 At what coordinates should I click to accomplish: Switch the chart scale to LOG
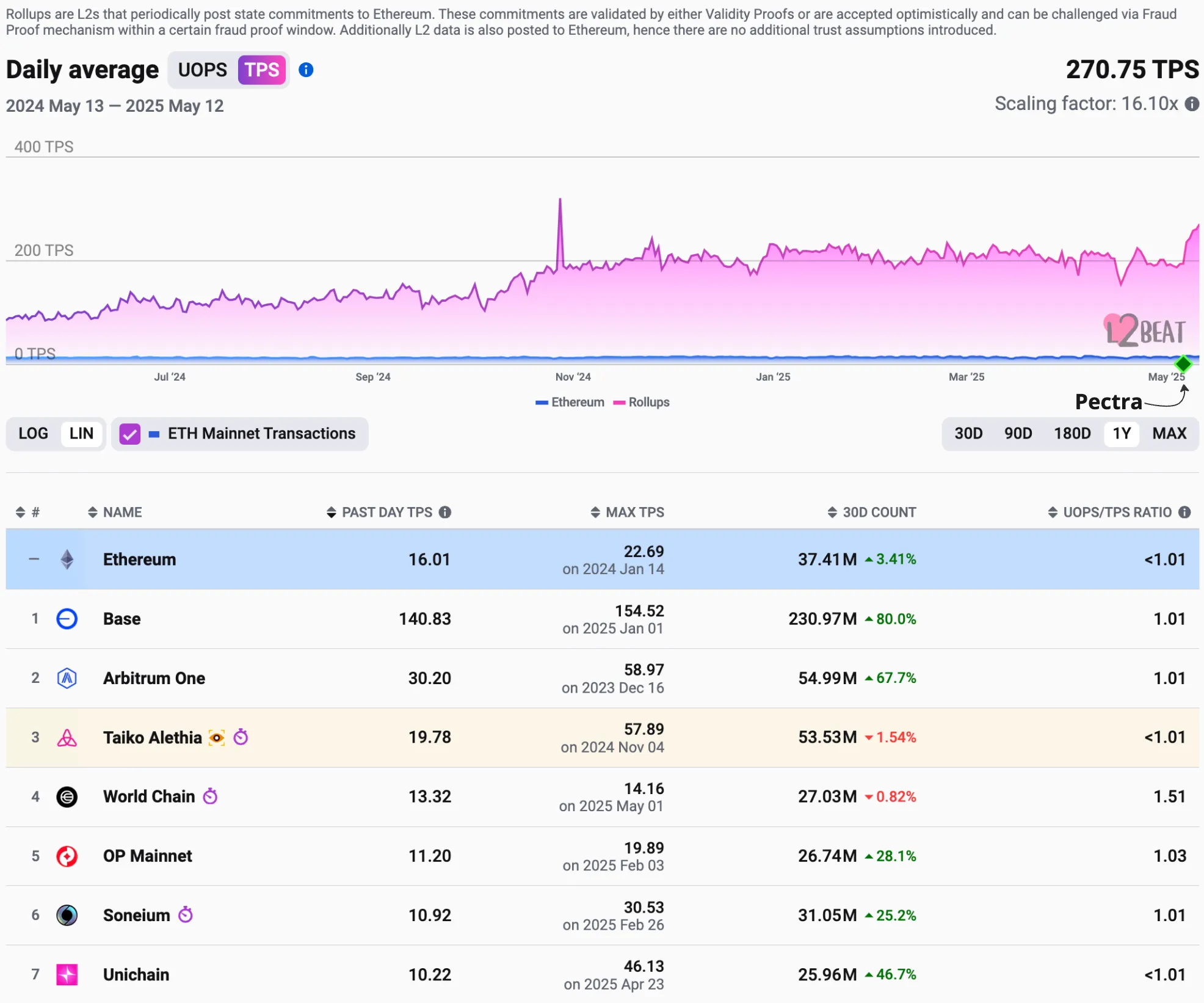[x=33, y=434]
